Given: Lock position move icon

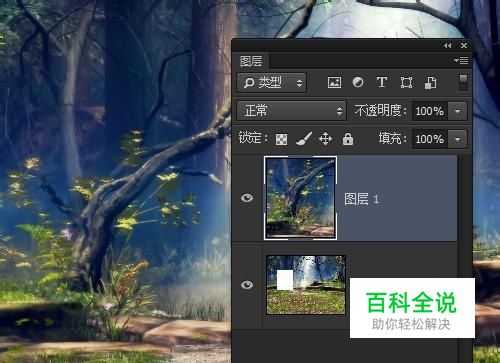Looking at the screenshot, I should coord(325,139).
